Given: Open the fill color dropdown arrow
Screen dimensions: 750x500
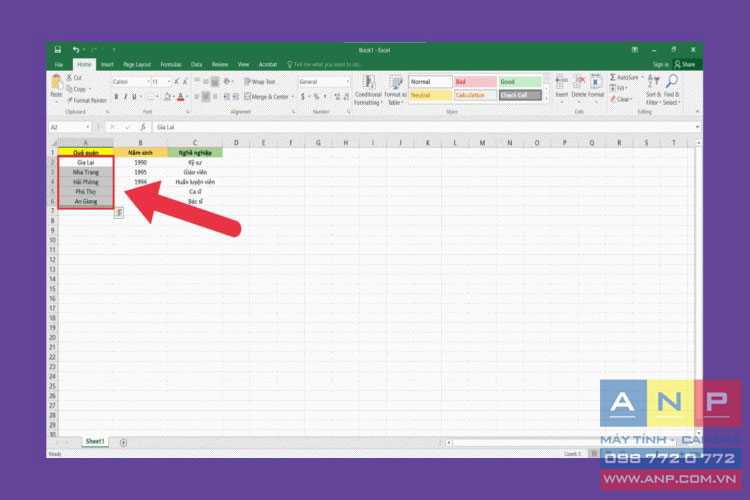Looking at the screenshot, I should click(173, 97).
